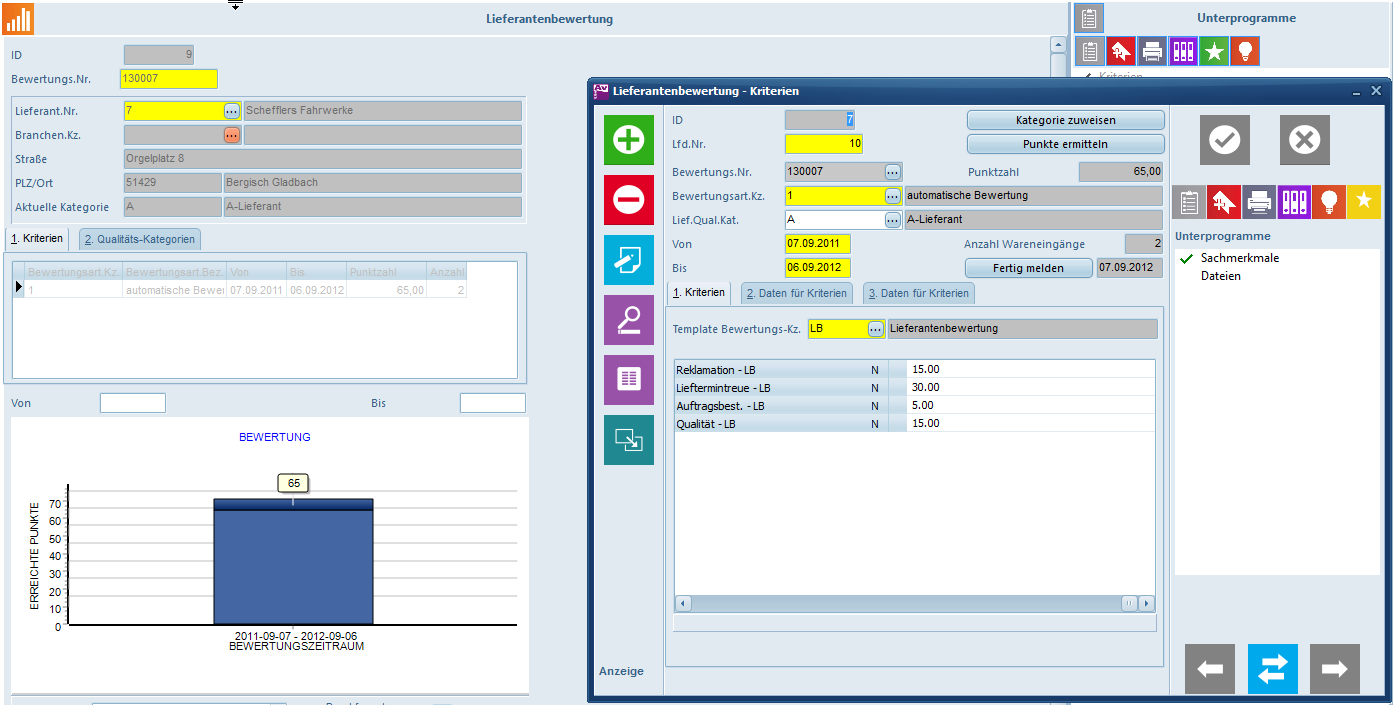Click horizontal scrollbar in criteria grid
The width and height of the screenshot is (1393, 705).
click(900, 603)
